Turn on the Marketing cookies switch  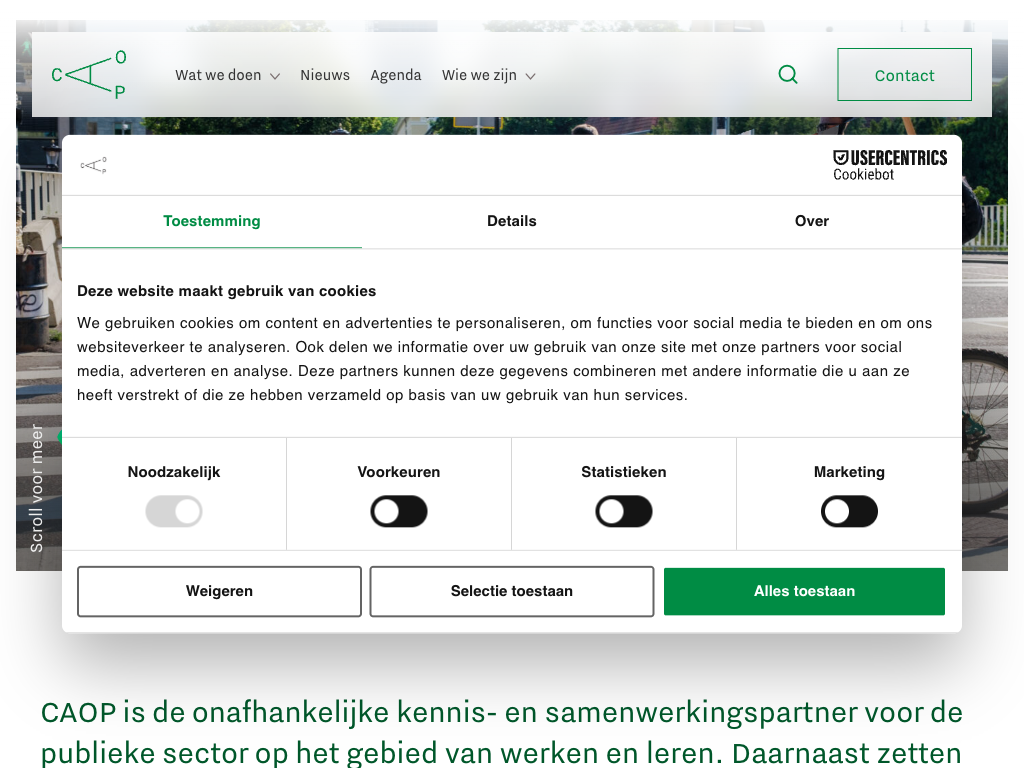tap(849, 511)
